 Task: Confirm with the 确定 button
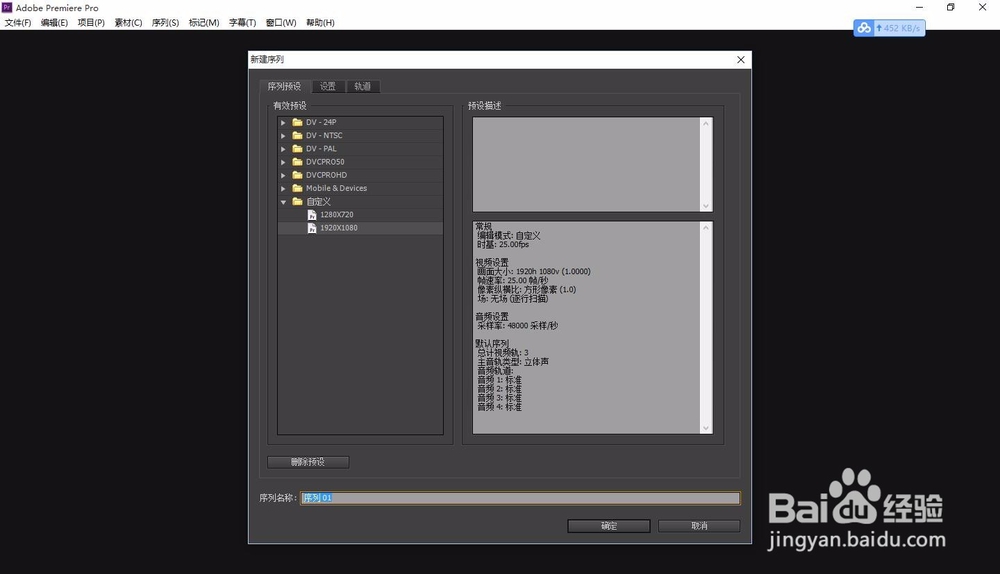tap(609, 526)
